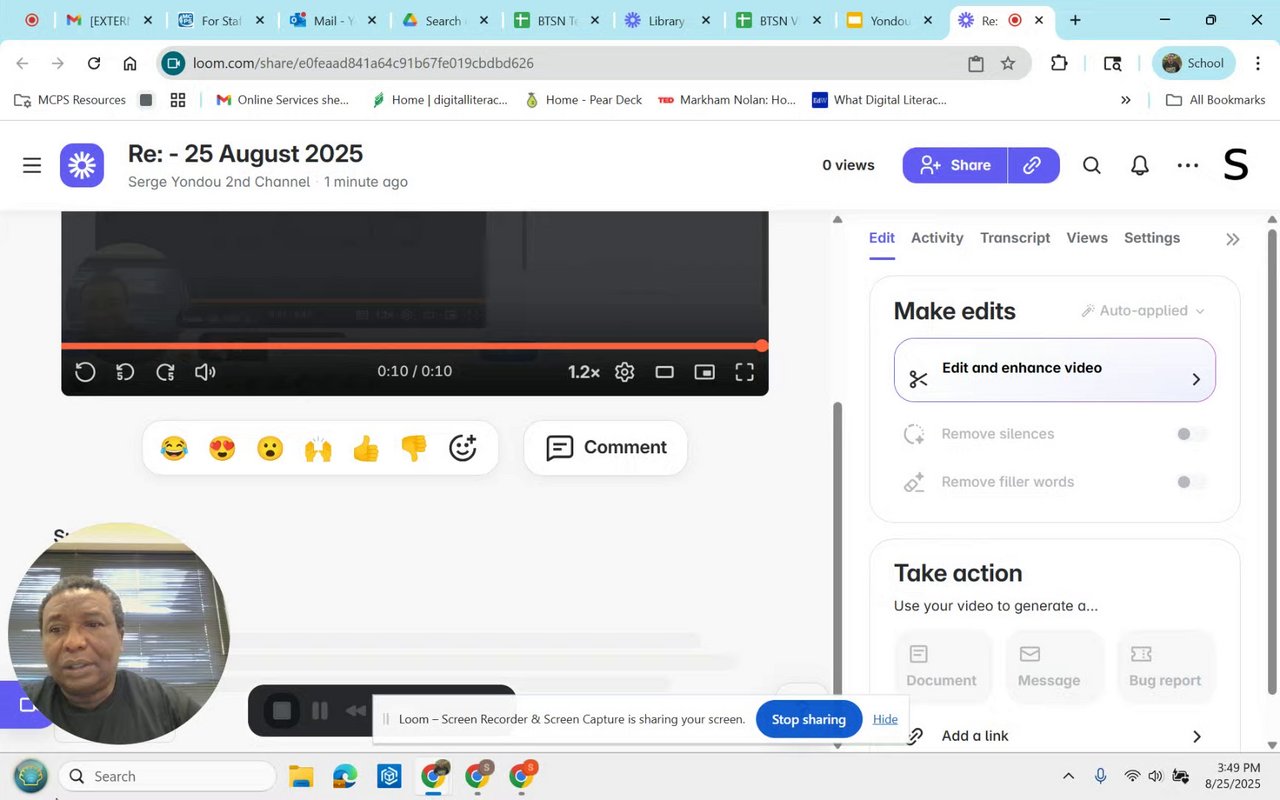Reload the current page

coord(94,63)
